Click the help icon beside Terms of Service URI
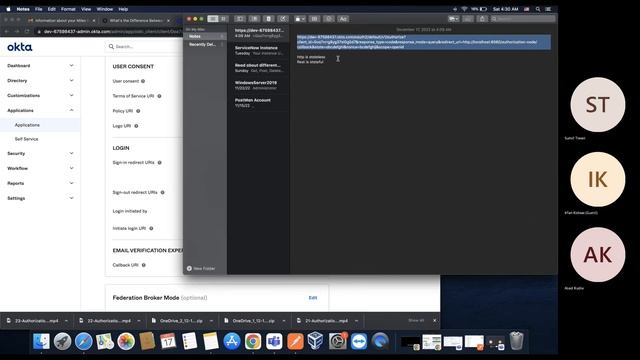640x360 pixels. coord(159,96)
